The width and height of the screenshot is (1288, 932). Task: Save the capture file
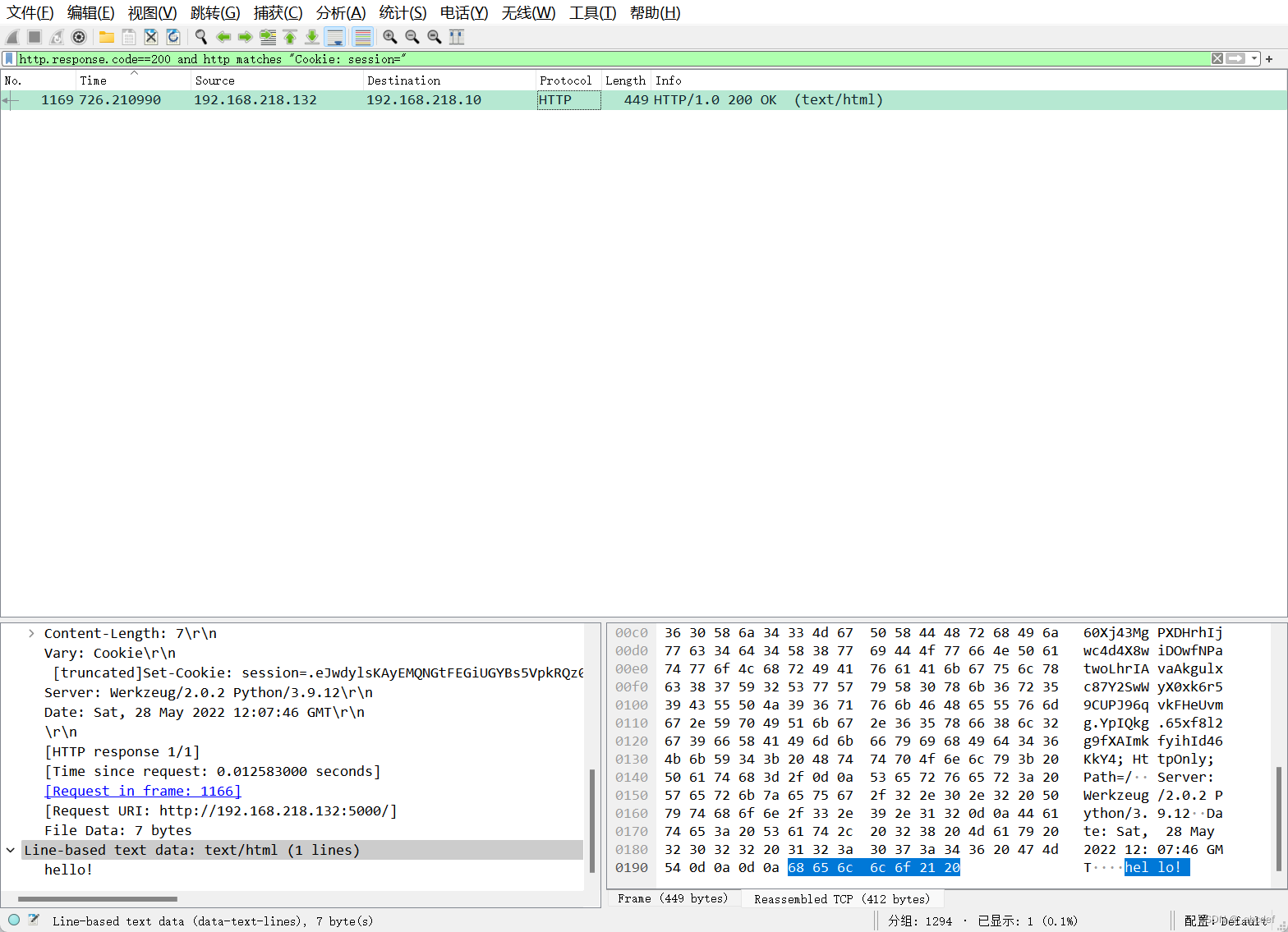[129, 37]
